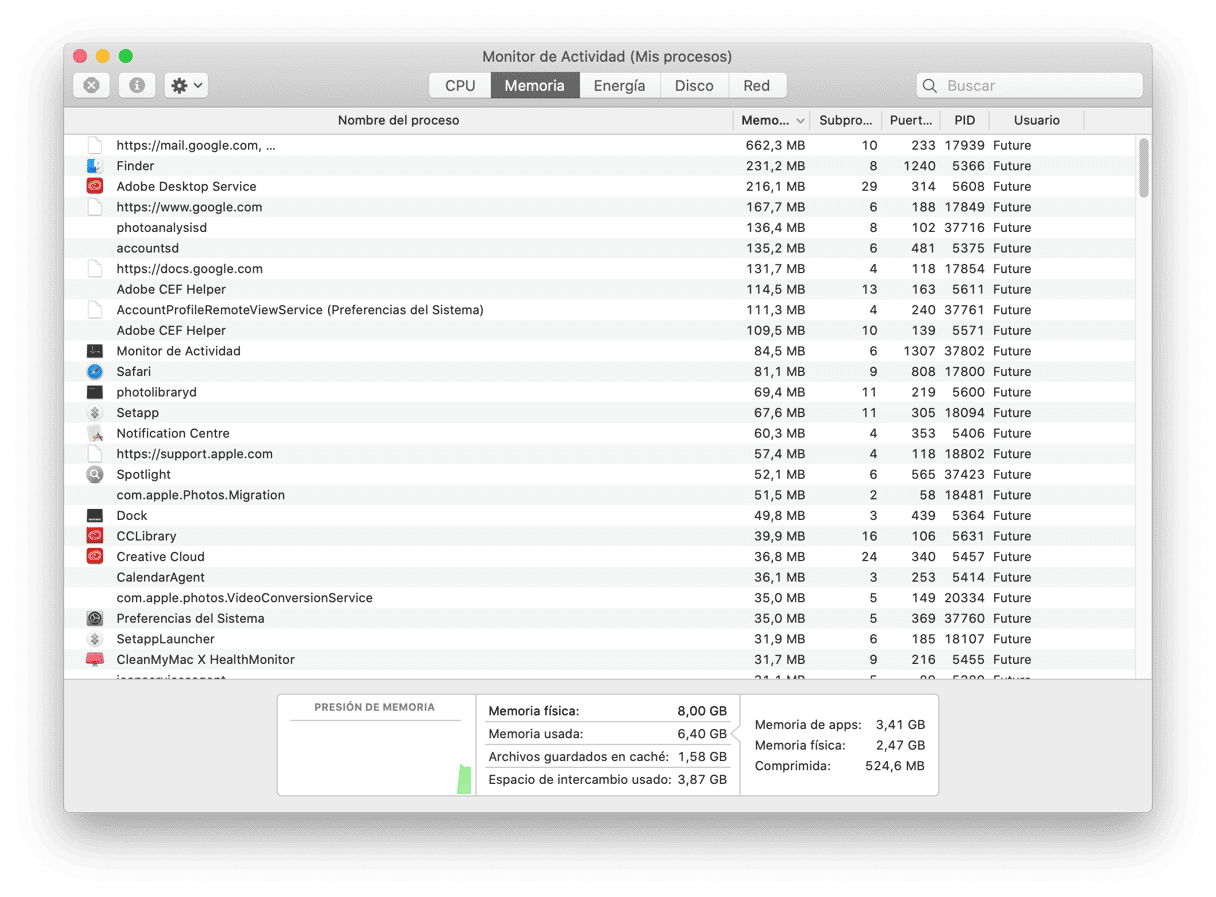This screenshot has width=1216, height=897.
Task: Select the photoanalysisd process name
Action: [161, 228]
